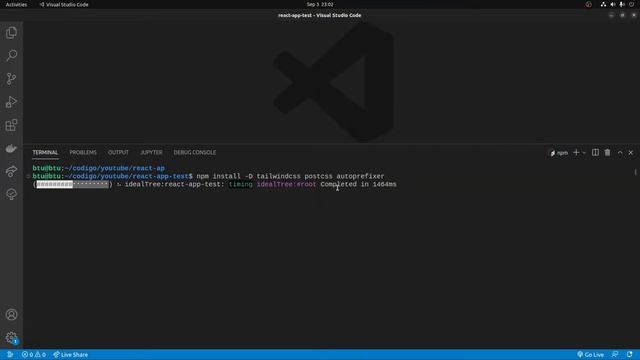
Task: Open the launch profile dropdown arrow
Action: pos(584,153)
